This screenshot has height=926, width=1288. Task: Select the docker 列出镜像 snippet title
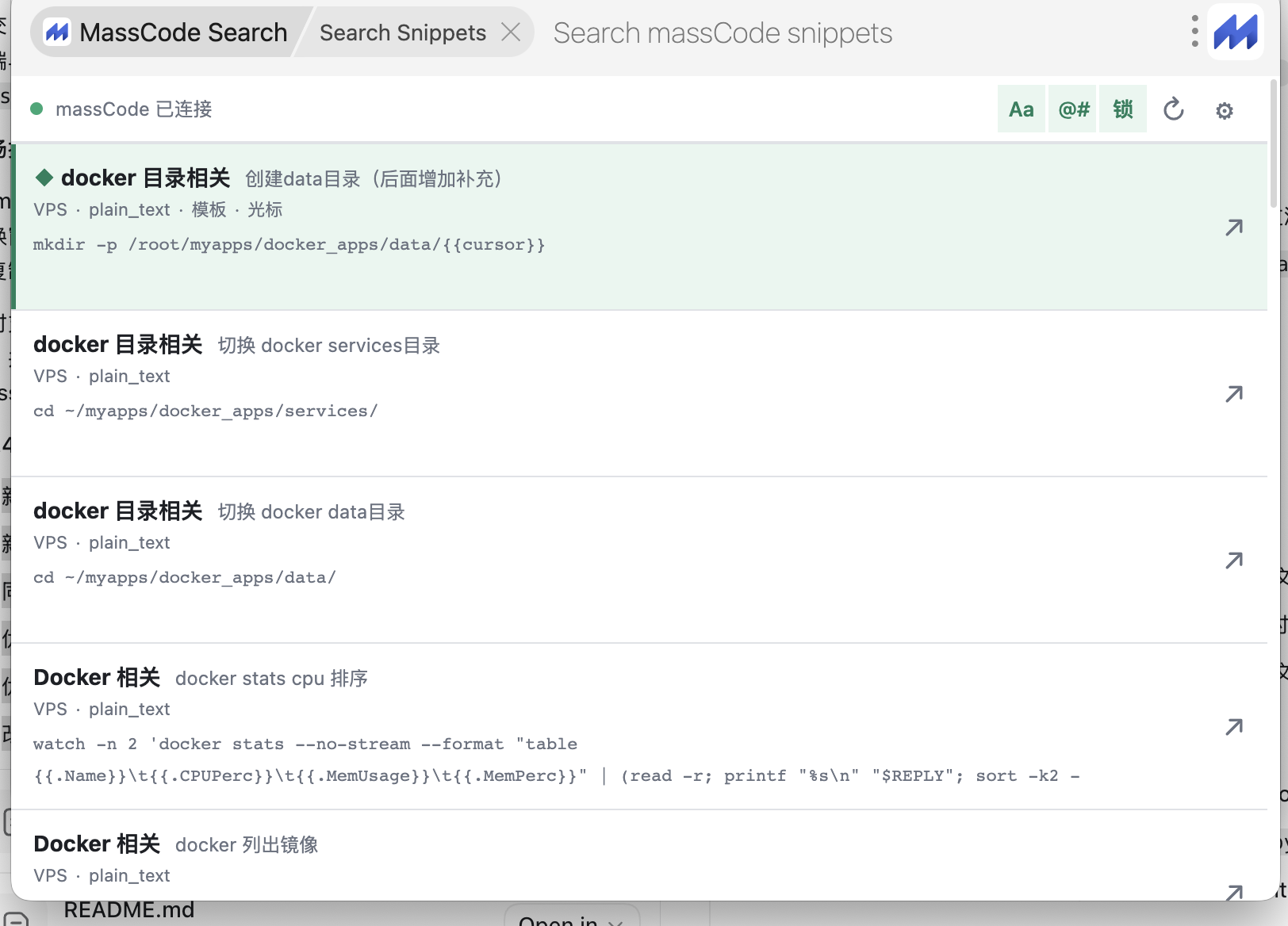247,844
